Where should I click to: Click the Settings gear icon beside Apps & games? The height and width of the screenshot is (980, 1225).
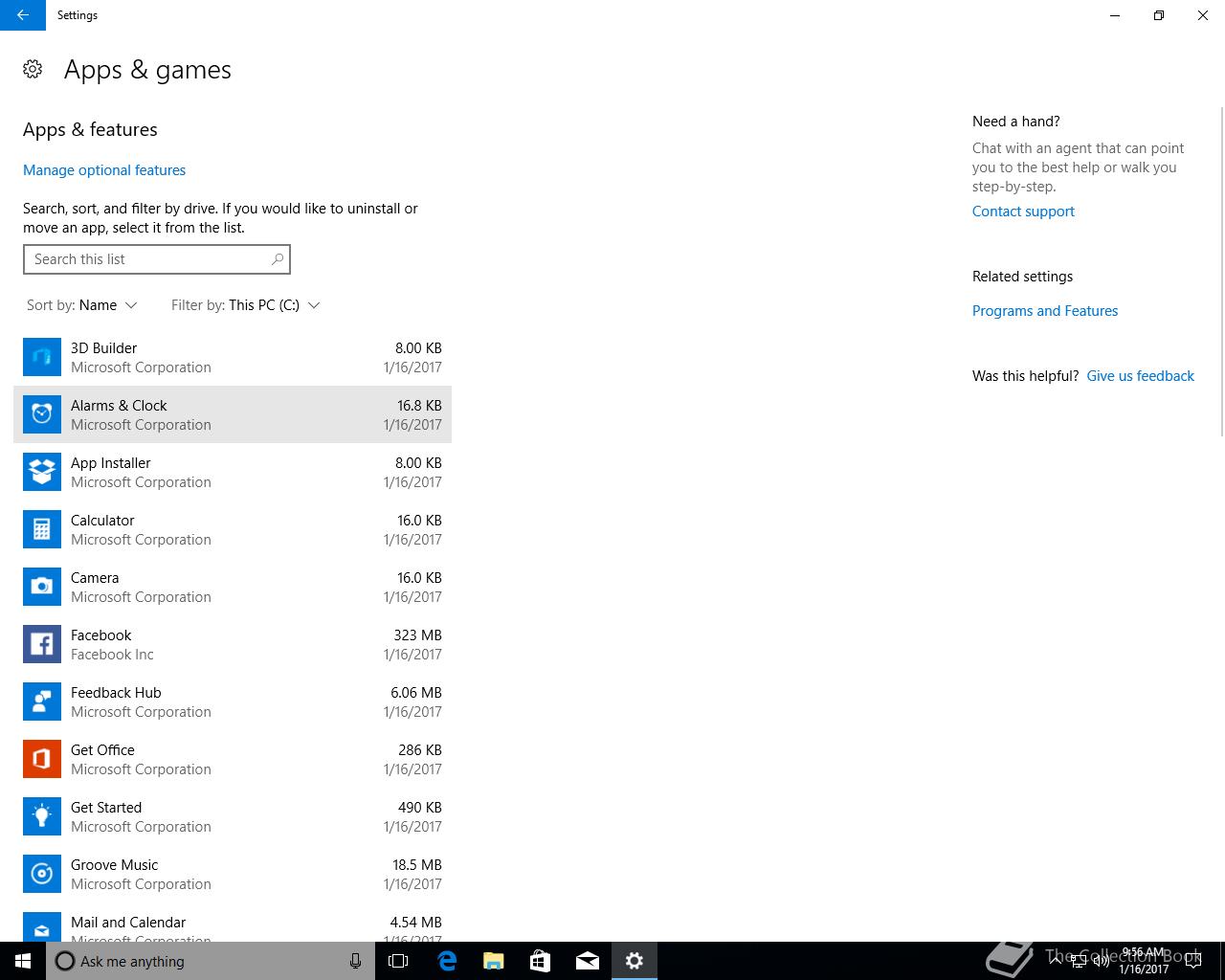[x=33, y=69]
